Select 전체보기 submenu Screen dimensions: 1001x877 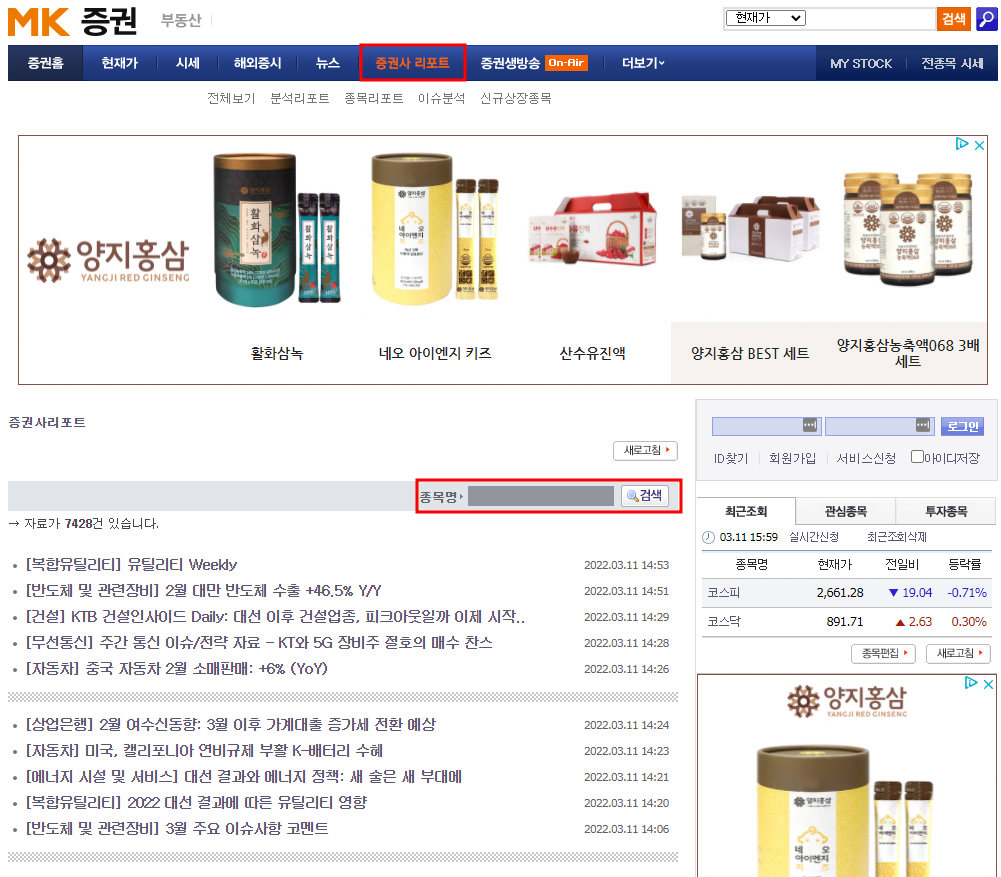tap(230, 98)
